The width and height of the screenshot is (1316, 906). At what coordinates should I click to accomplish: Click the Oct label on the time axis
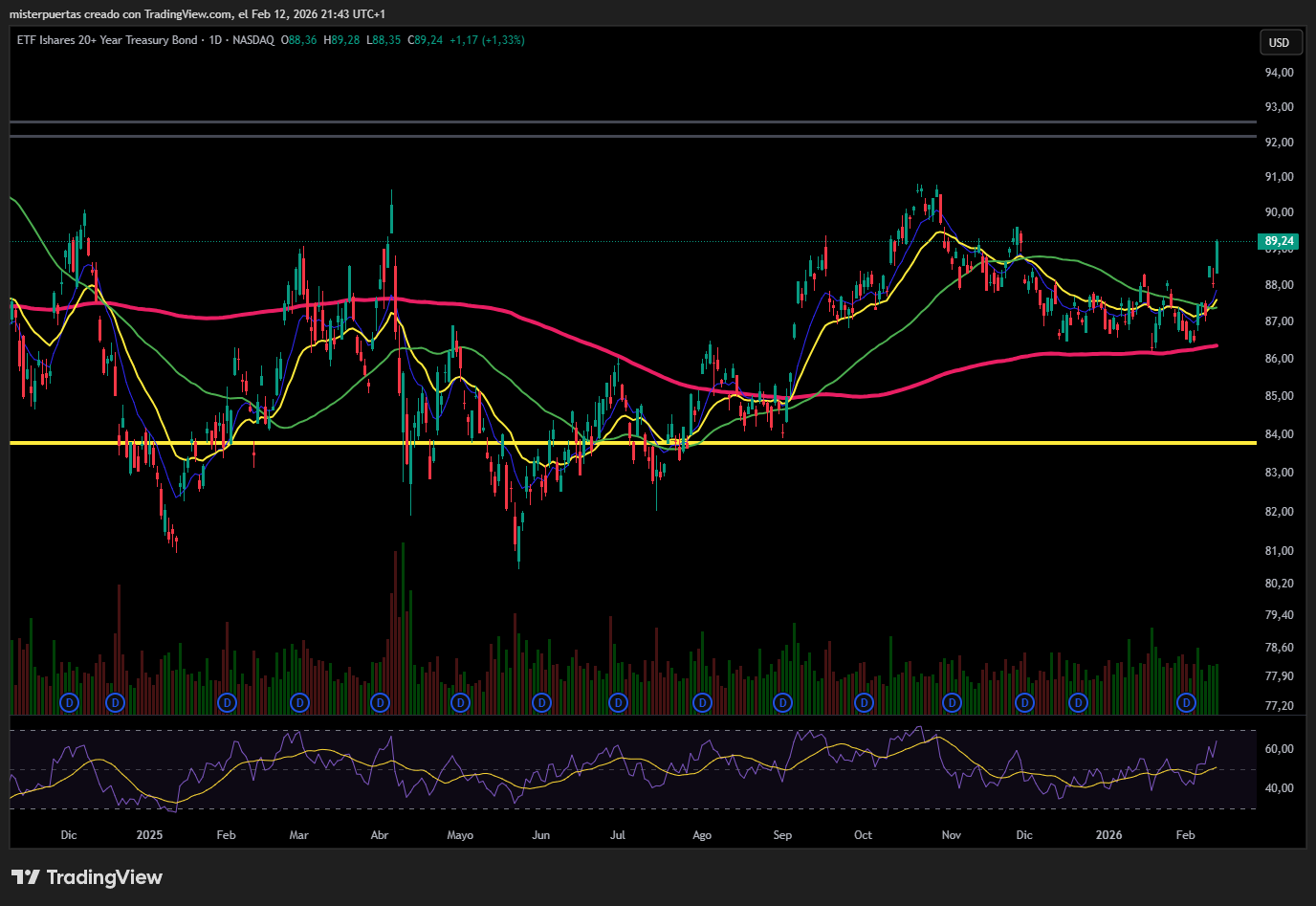click(863, 834)
